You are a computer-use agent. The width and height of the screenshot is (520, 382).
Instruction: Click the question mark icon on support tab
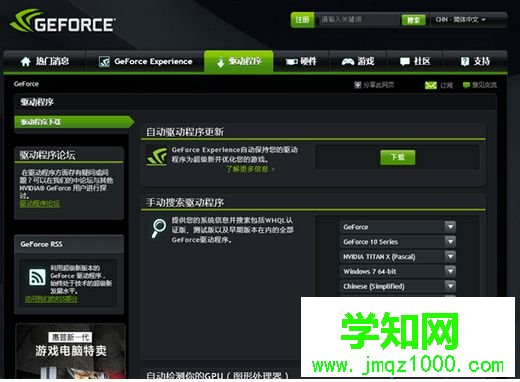click(x=465, y=62)
